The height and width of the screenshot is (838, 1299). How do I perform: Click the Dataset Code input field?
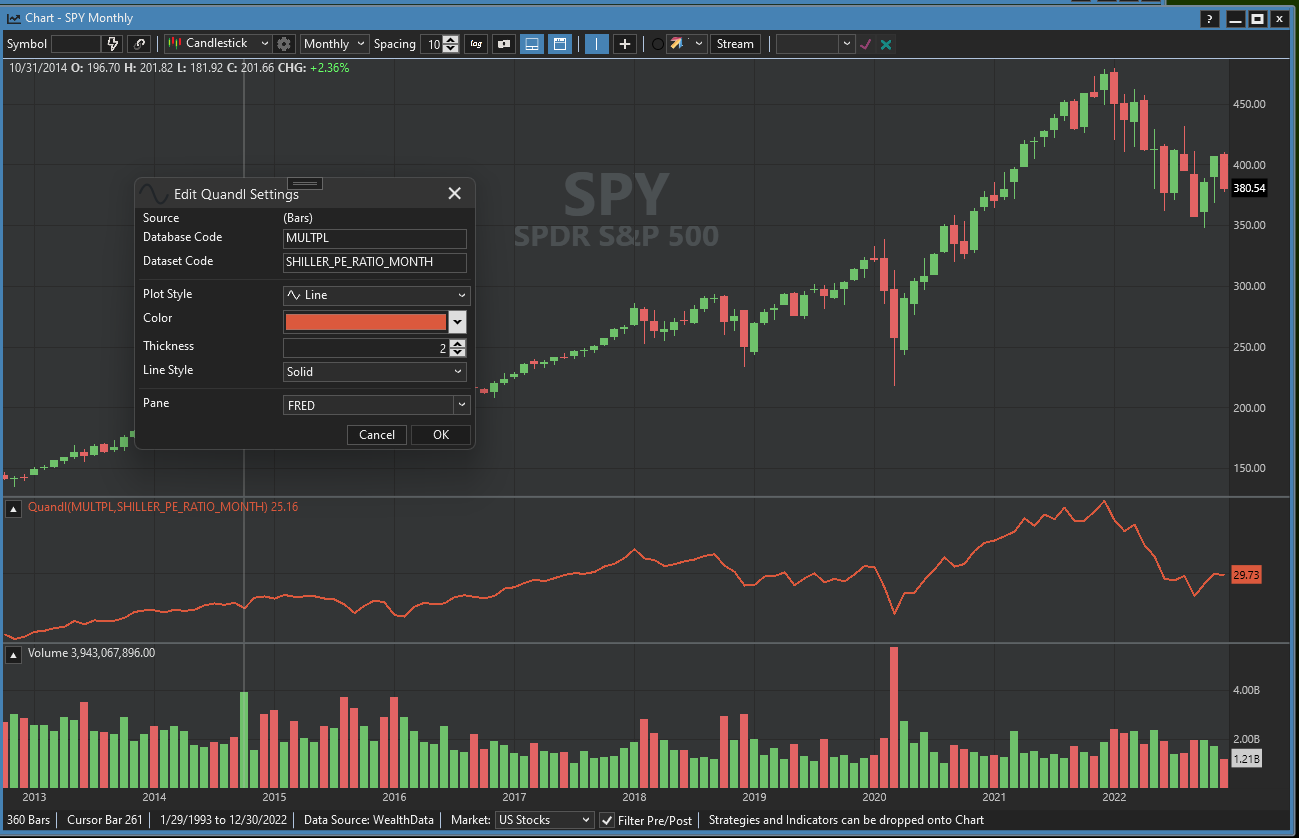[x=375, y=262]
